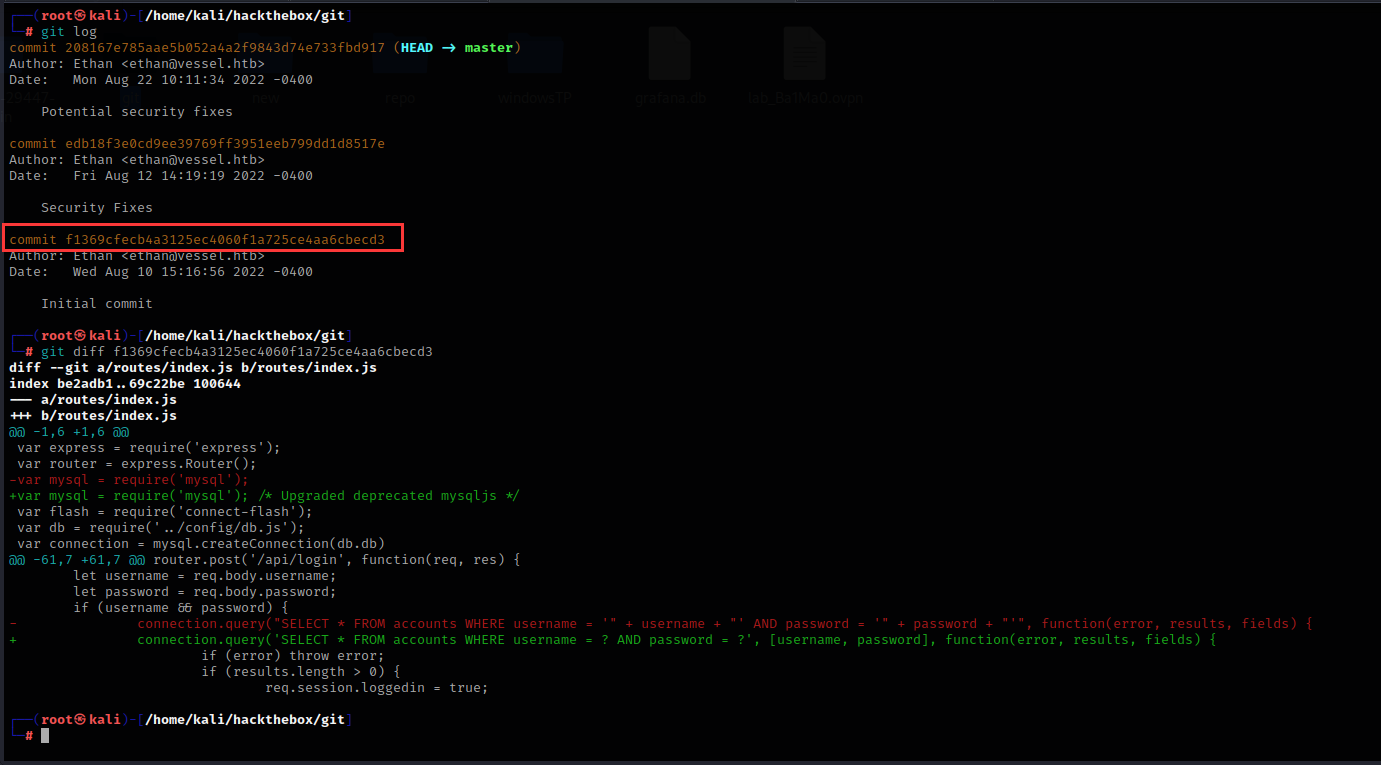Click 'index be2adb1..69c22be 100644' line
1381x765 pixels.
coord(125,384)
